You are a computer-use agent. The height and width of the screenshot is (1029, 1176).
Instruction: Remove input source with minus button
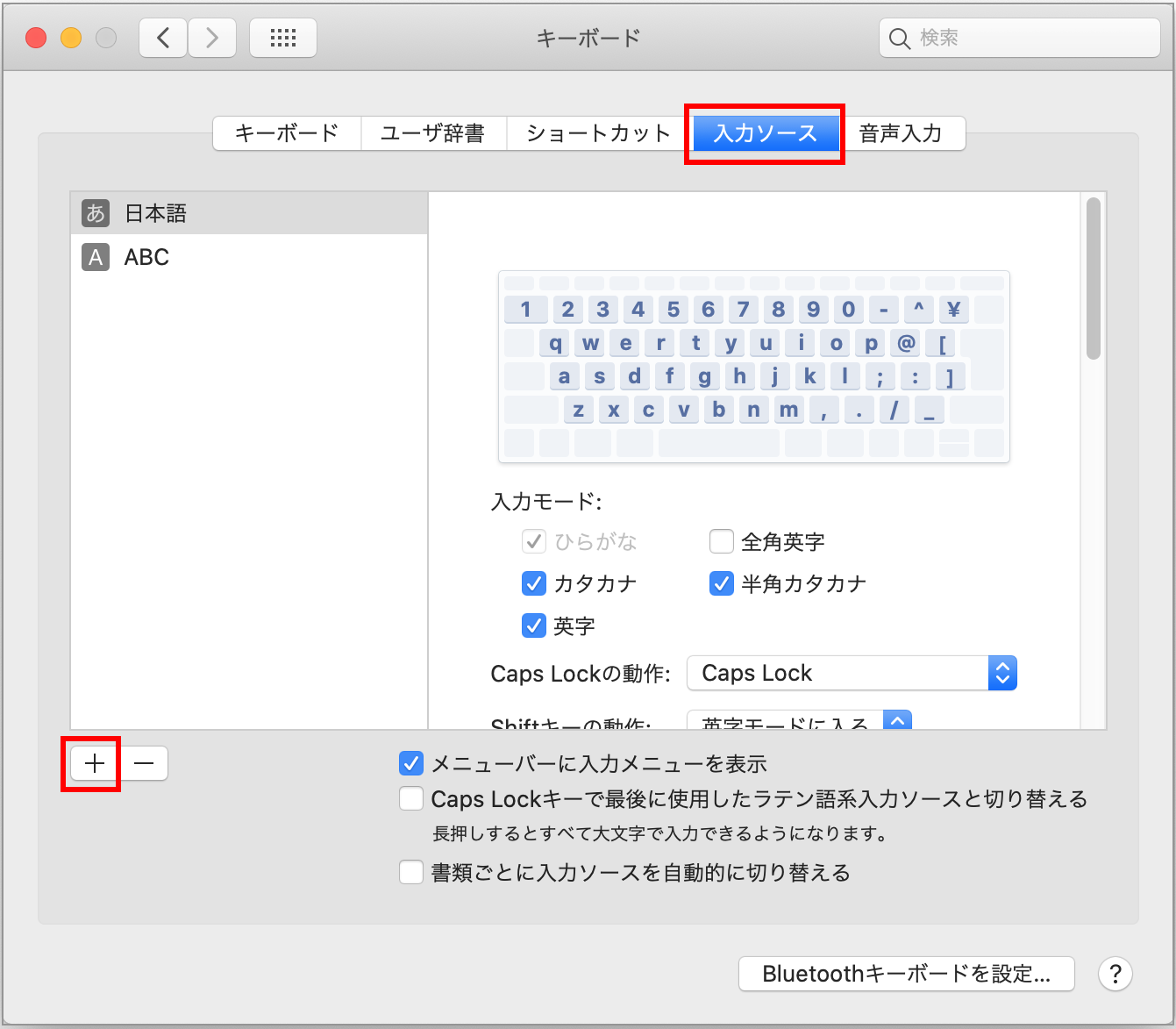click(144, 764)
